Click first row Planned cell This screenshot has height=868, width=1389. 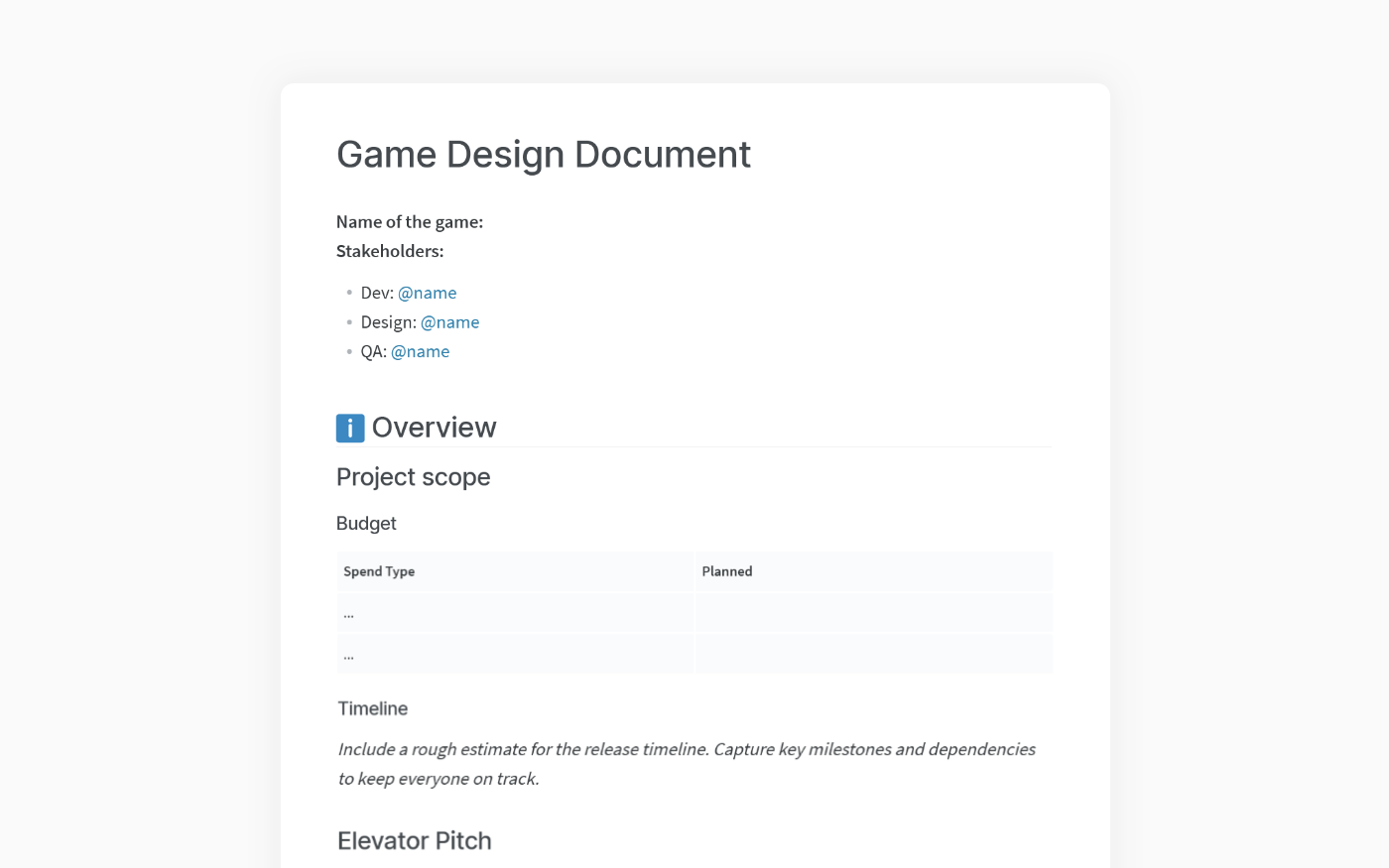pyautogui.click(x=873, y=613)
